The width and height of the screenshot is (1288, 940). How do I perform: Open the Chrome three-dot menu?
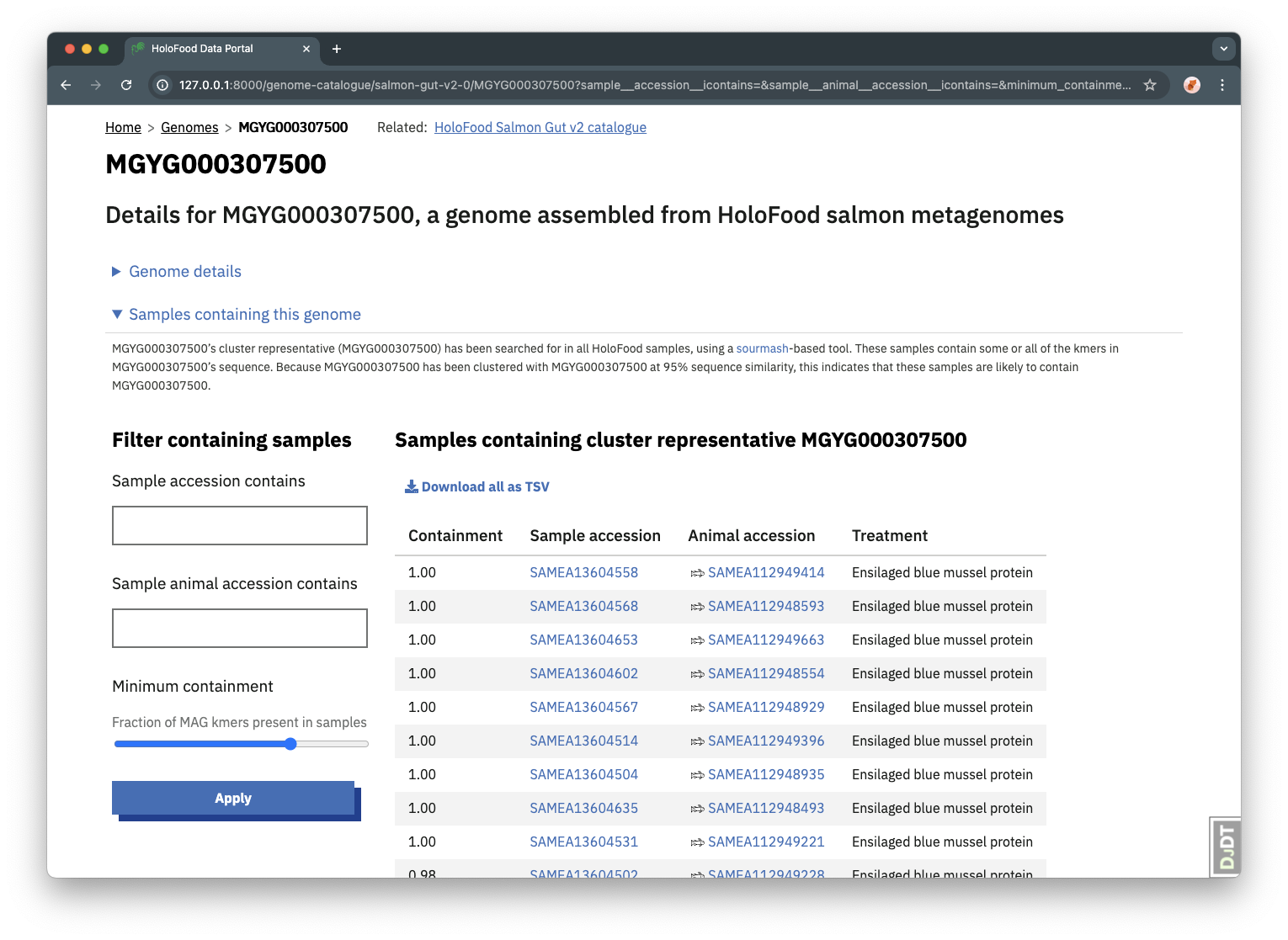[x=1222, y=85]
